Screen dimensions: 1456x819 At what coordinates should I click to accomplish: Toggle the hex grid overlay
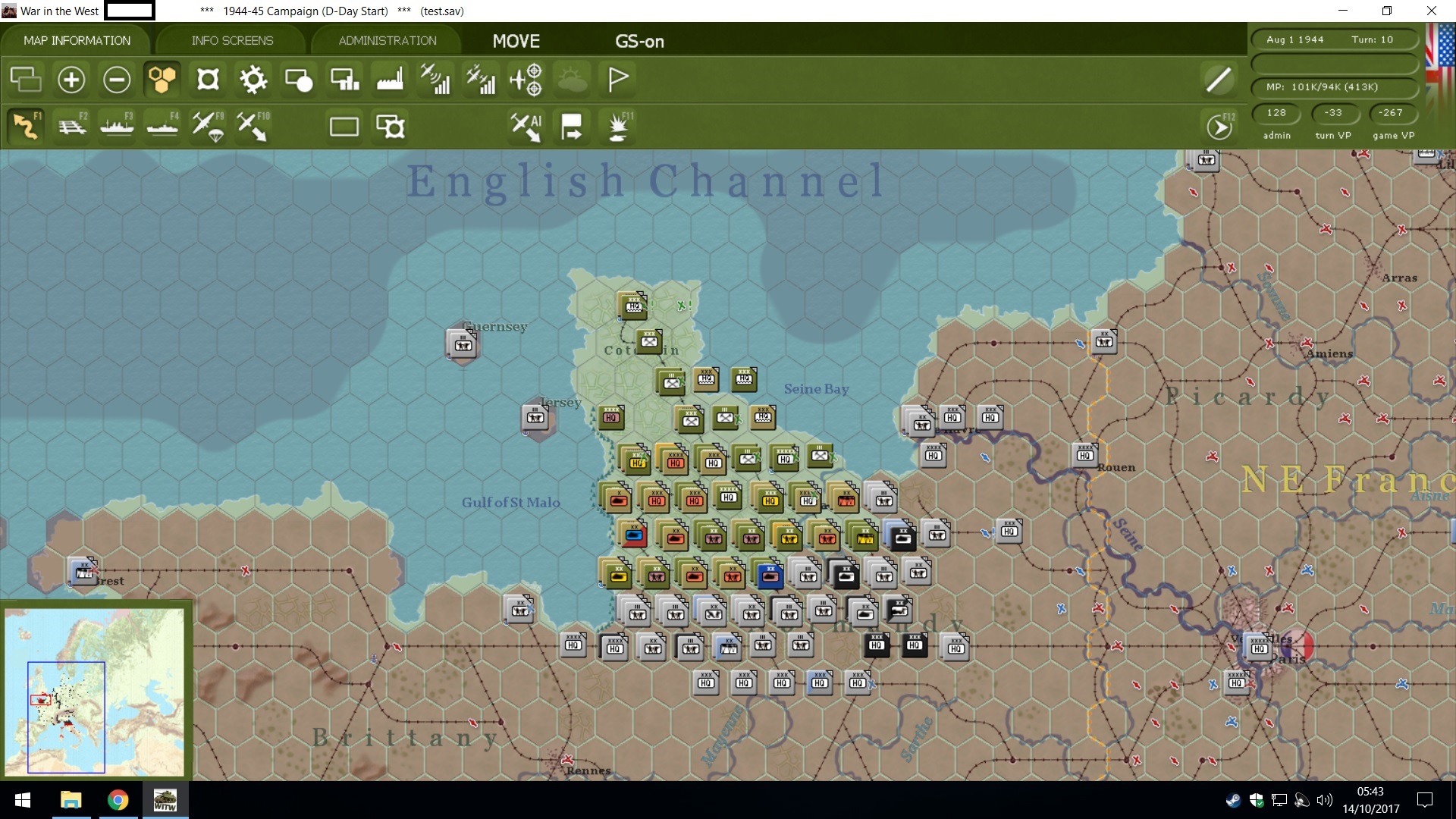pyautogui.click(x=162, y=79)
